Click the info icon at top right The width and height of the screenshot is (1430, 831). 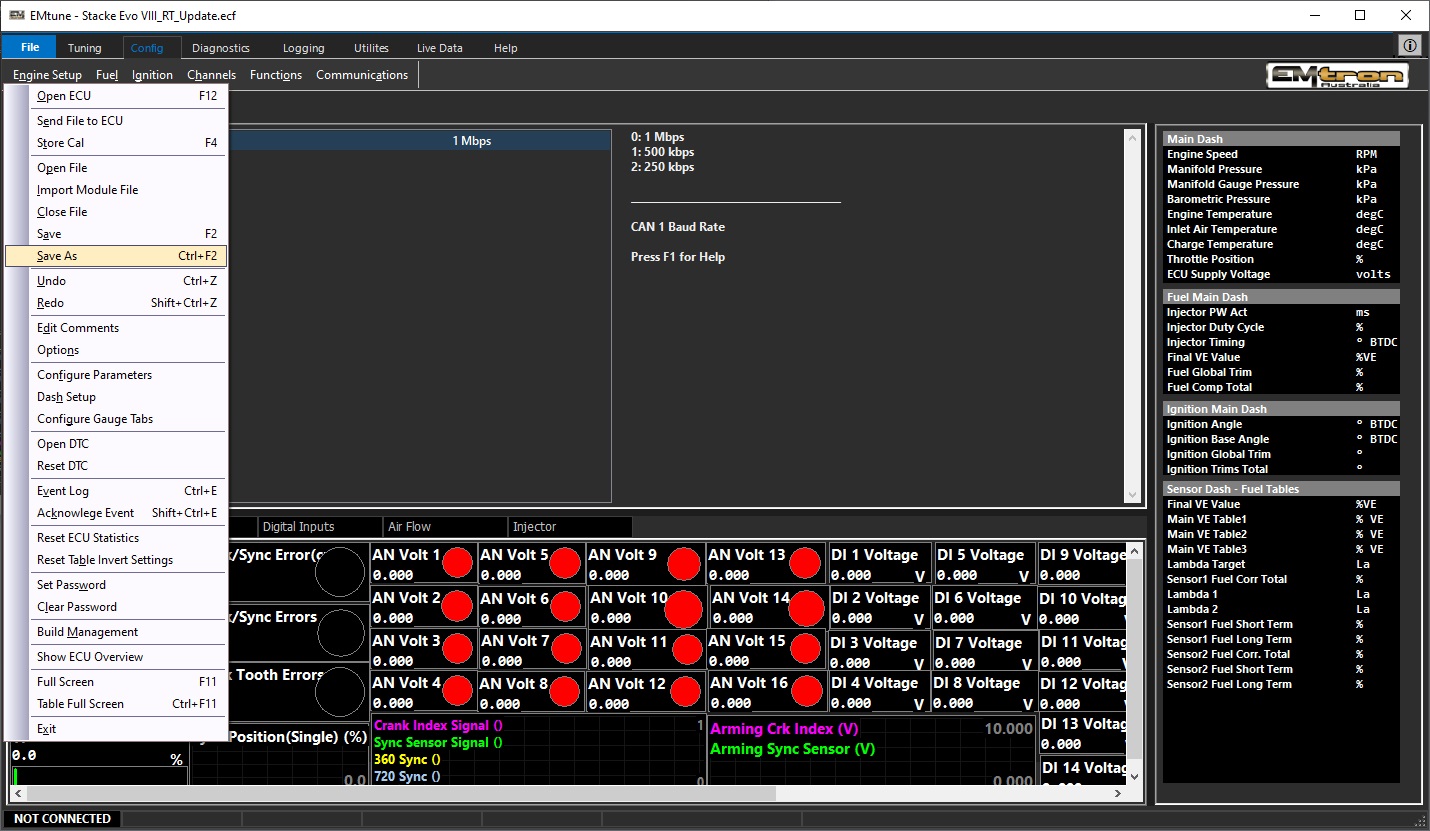1409,46
